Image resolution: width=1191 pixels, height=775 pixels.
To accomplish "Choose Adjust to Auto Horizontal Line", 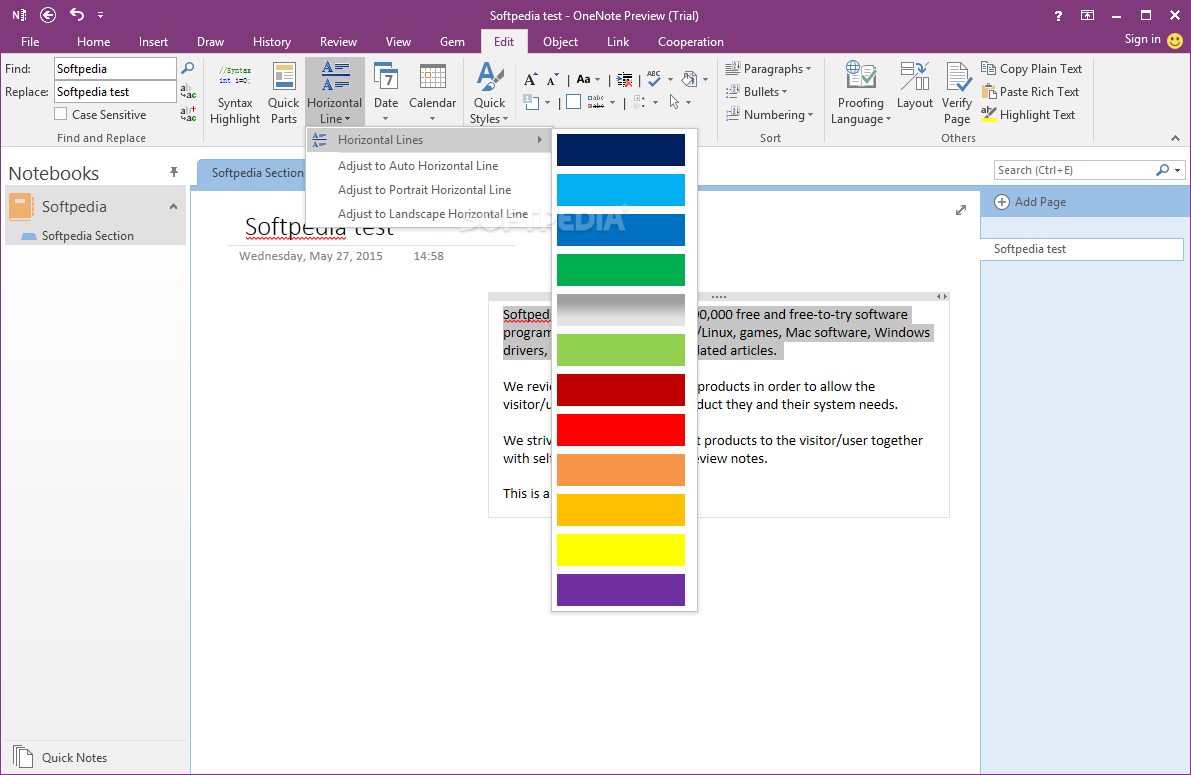I will [418, 166].
